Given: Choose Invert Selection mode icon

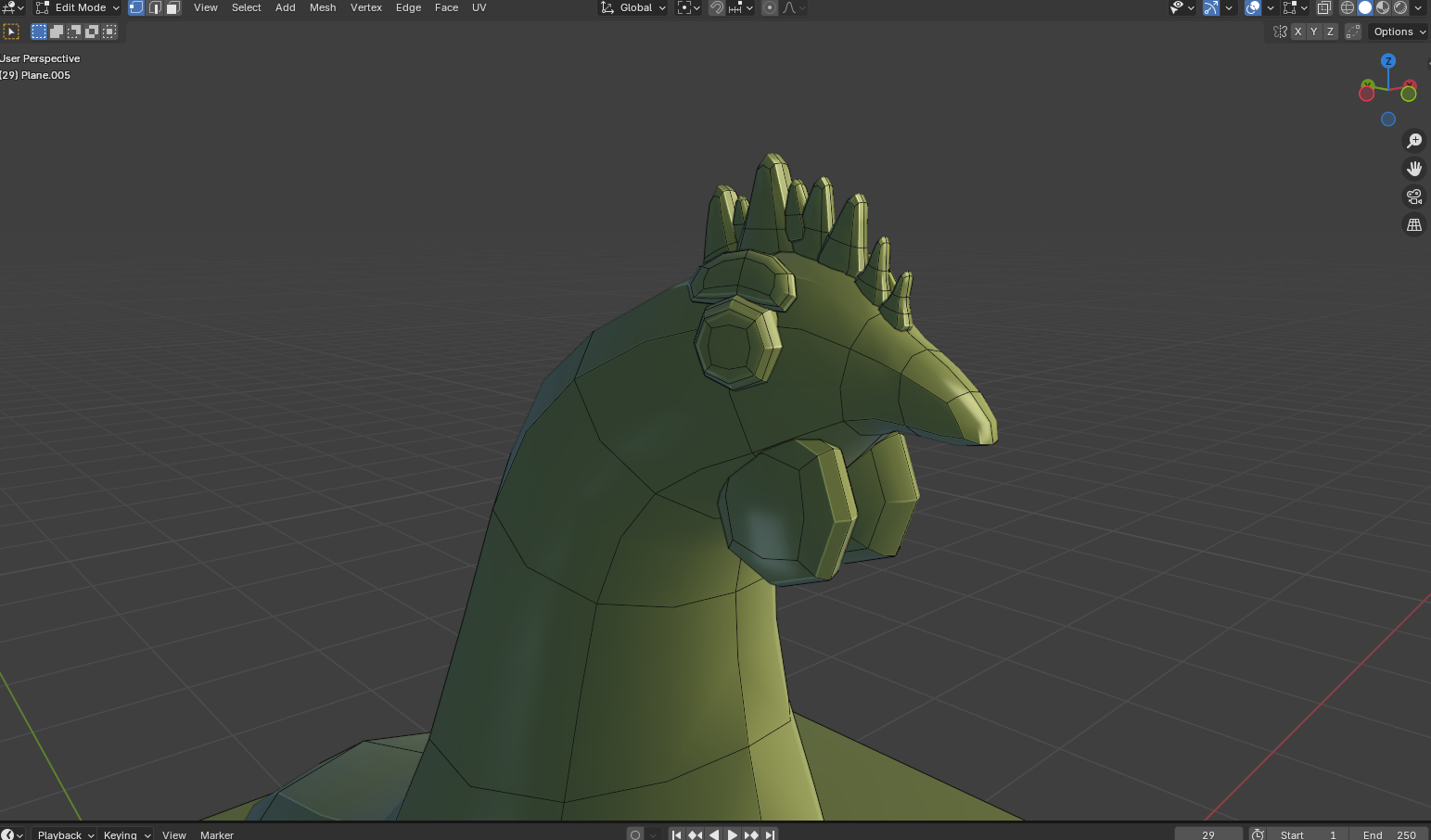Looking at the screenshot, I should pos(92,32).
